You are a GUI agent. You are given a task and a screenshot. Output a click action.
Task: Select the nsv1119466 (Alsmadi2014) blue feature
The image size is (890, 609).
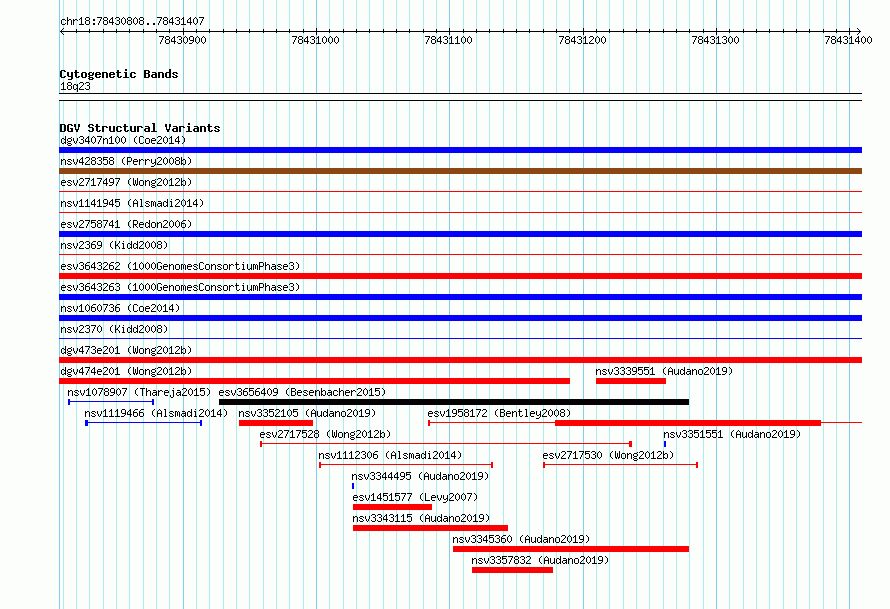(x=143, y=423)
